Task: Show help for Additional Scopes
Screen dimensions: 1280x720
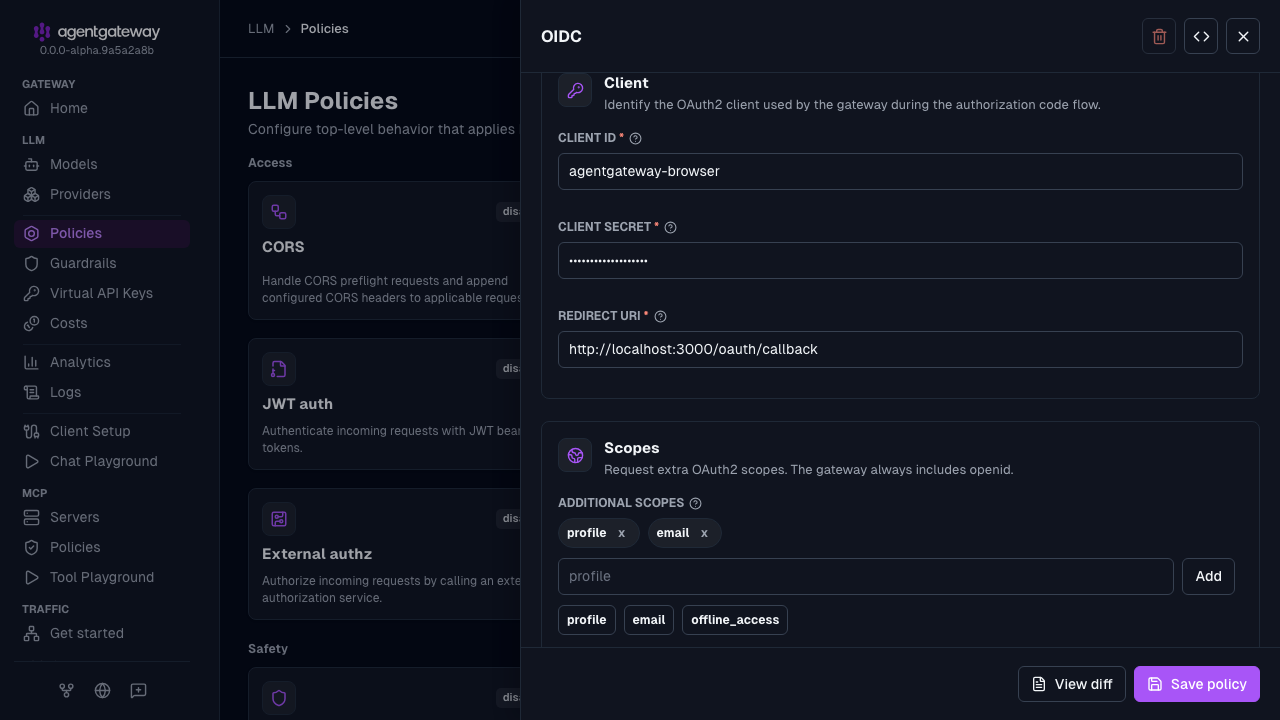Action: (696, 503)
